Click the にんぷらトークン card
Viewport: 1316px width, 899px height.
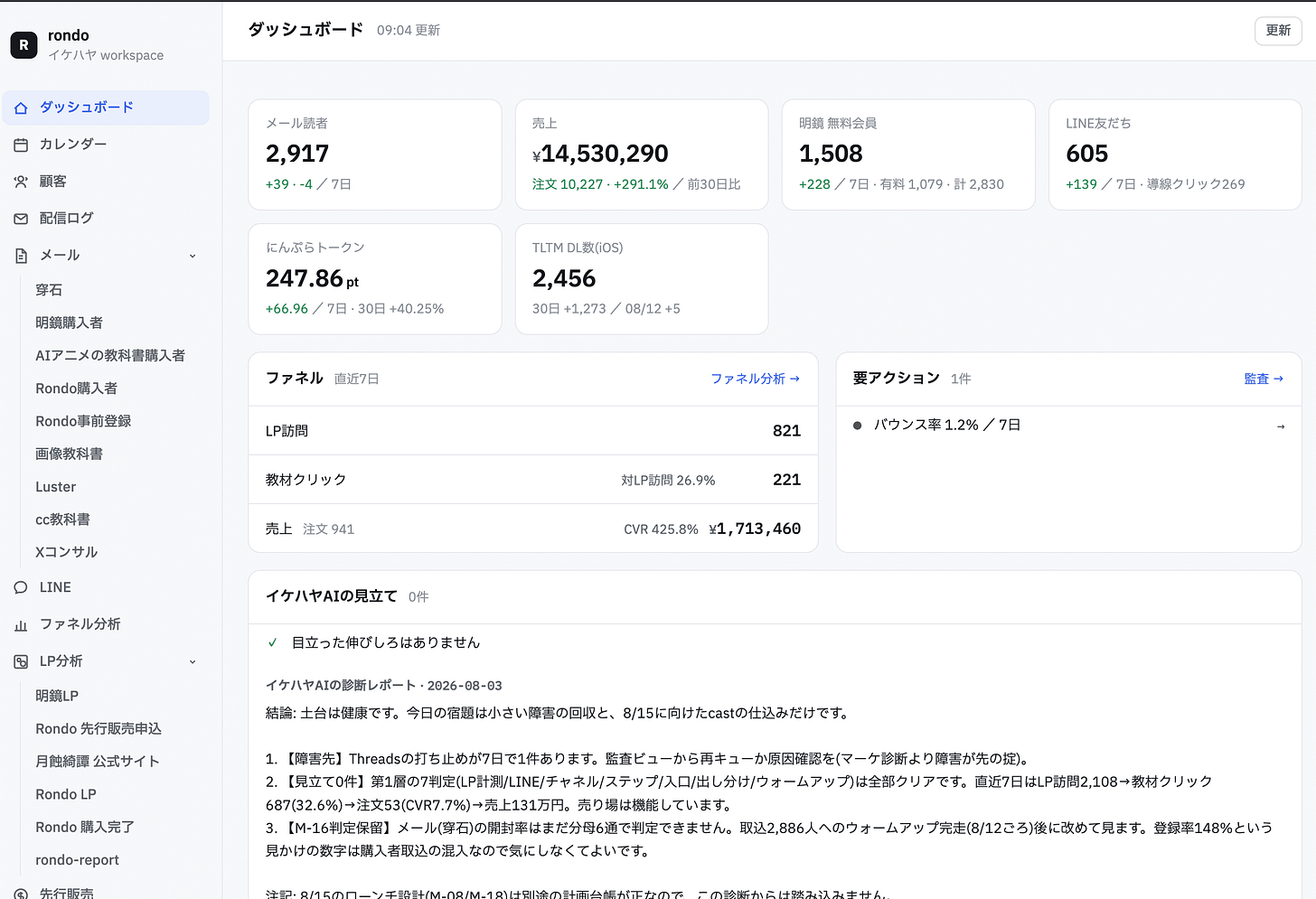click(375, 279)
